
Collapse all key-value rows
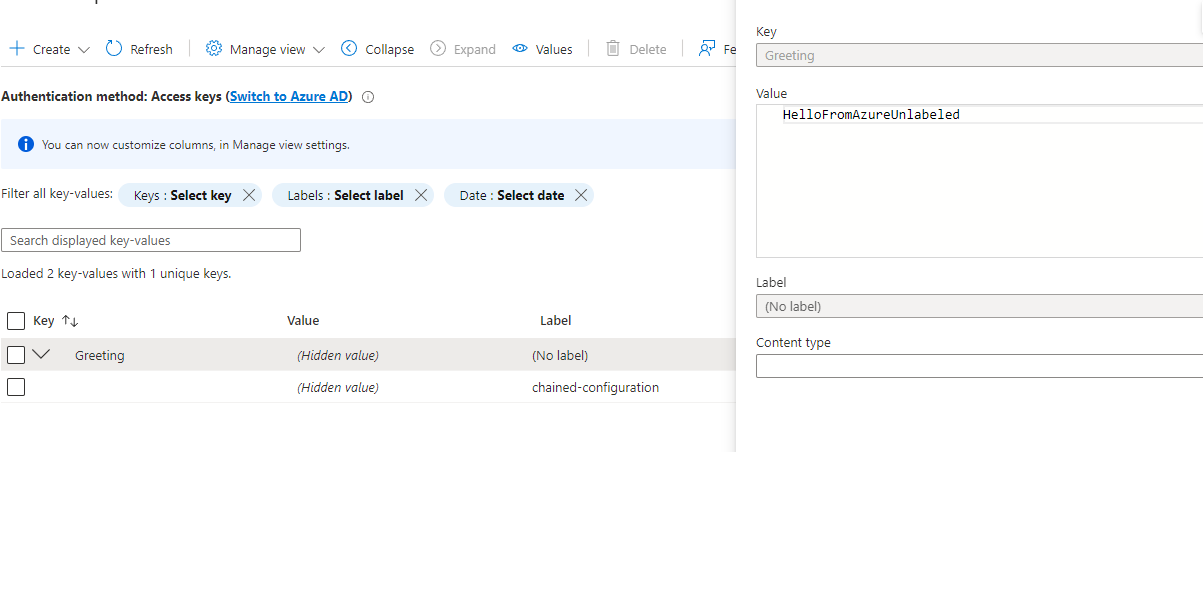pos(377,48)
